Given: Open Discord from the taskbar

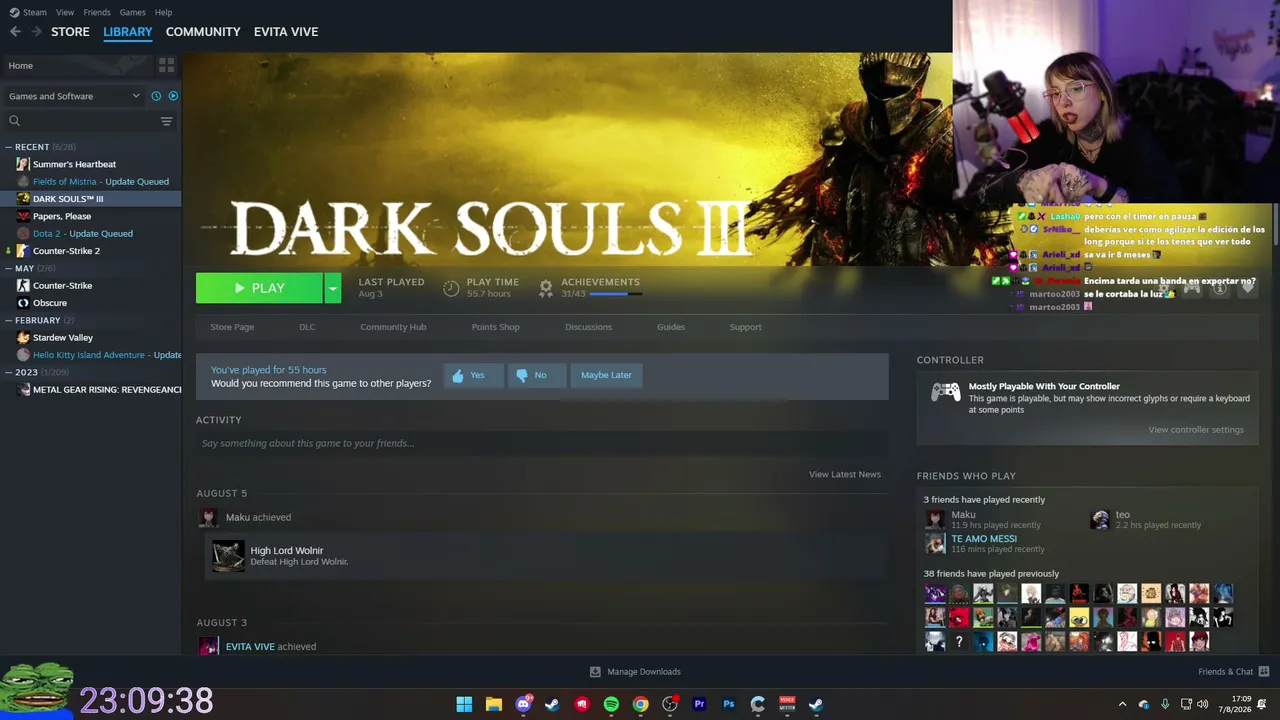Looking at the screenshot, I should click(x=523, y=704).
